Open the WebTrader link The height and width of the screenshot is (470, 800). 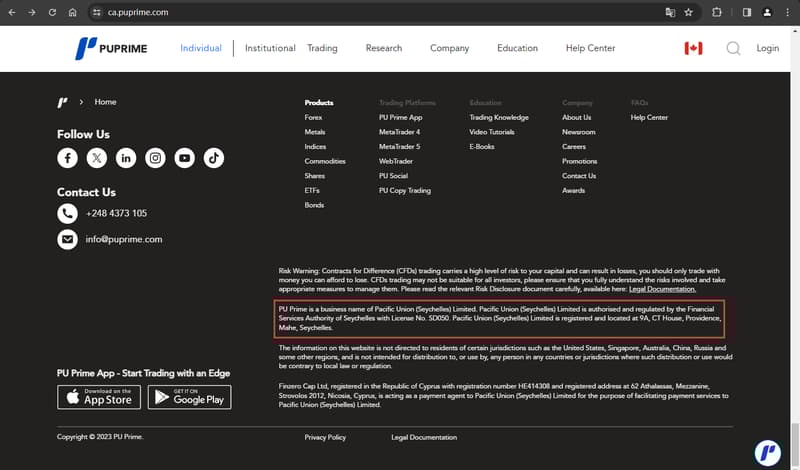tap(396, 161)
